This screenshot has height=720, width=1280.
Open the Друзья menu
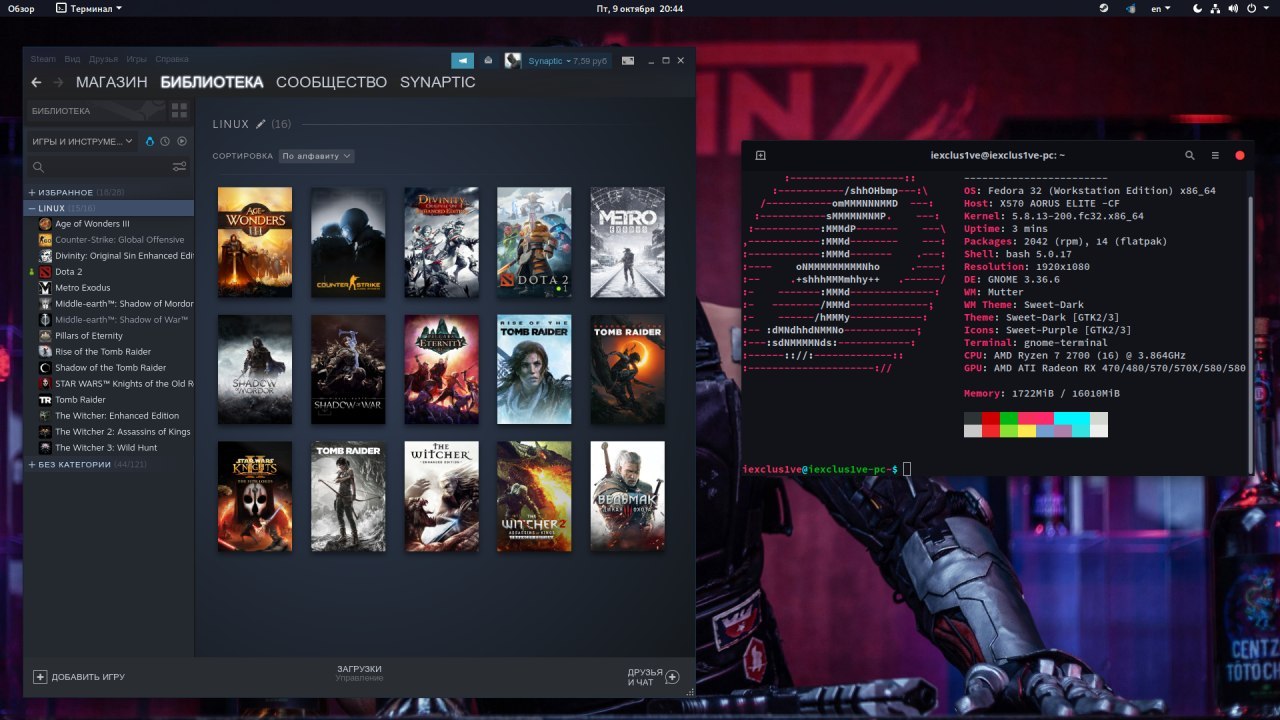[x=103, y=59]
